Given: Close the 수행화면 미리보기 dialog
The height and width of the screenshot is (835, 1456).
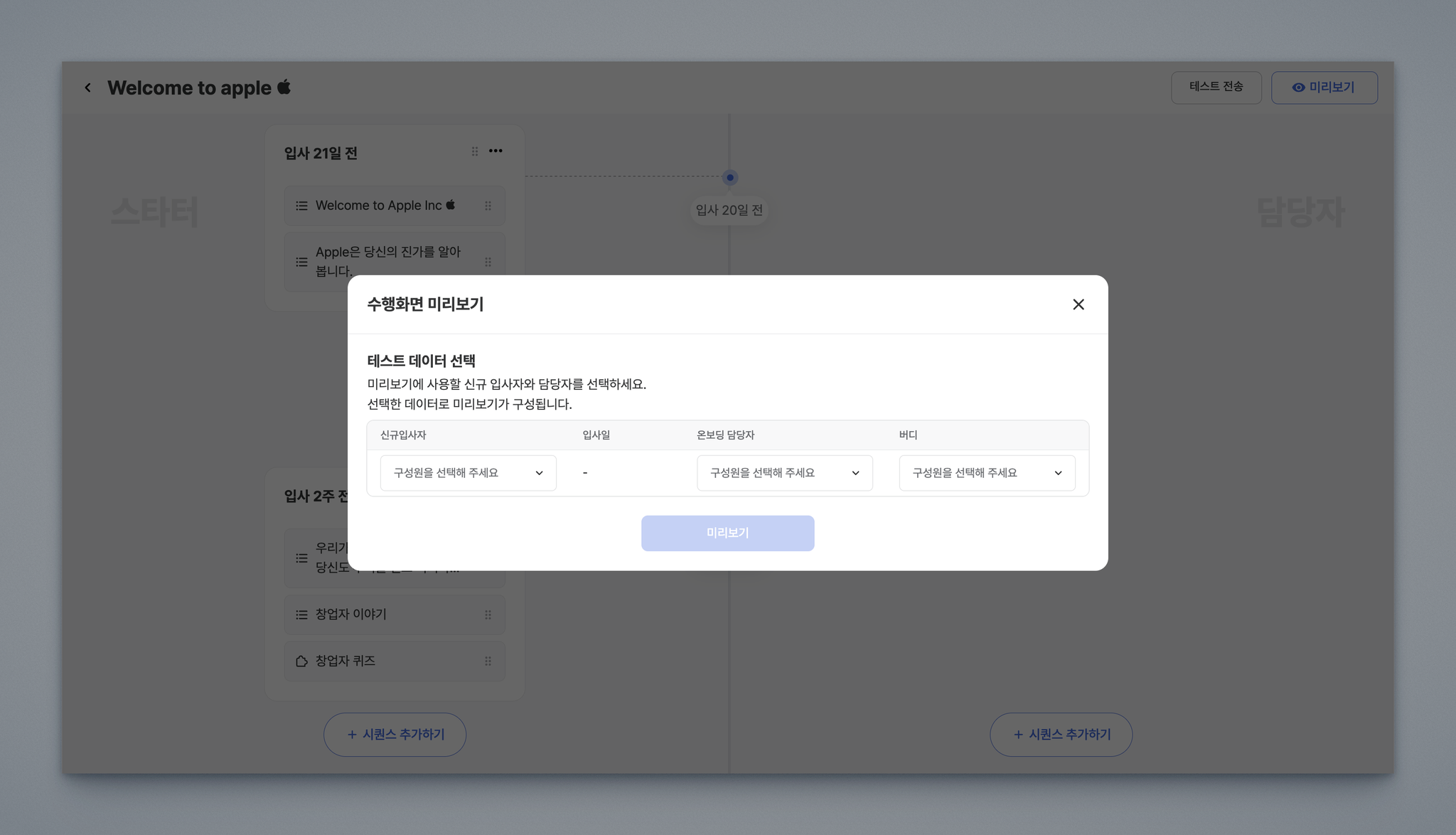Looking at the screenshot, I should pyautogui.click(x=1078, y=304).
